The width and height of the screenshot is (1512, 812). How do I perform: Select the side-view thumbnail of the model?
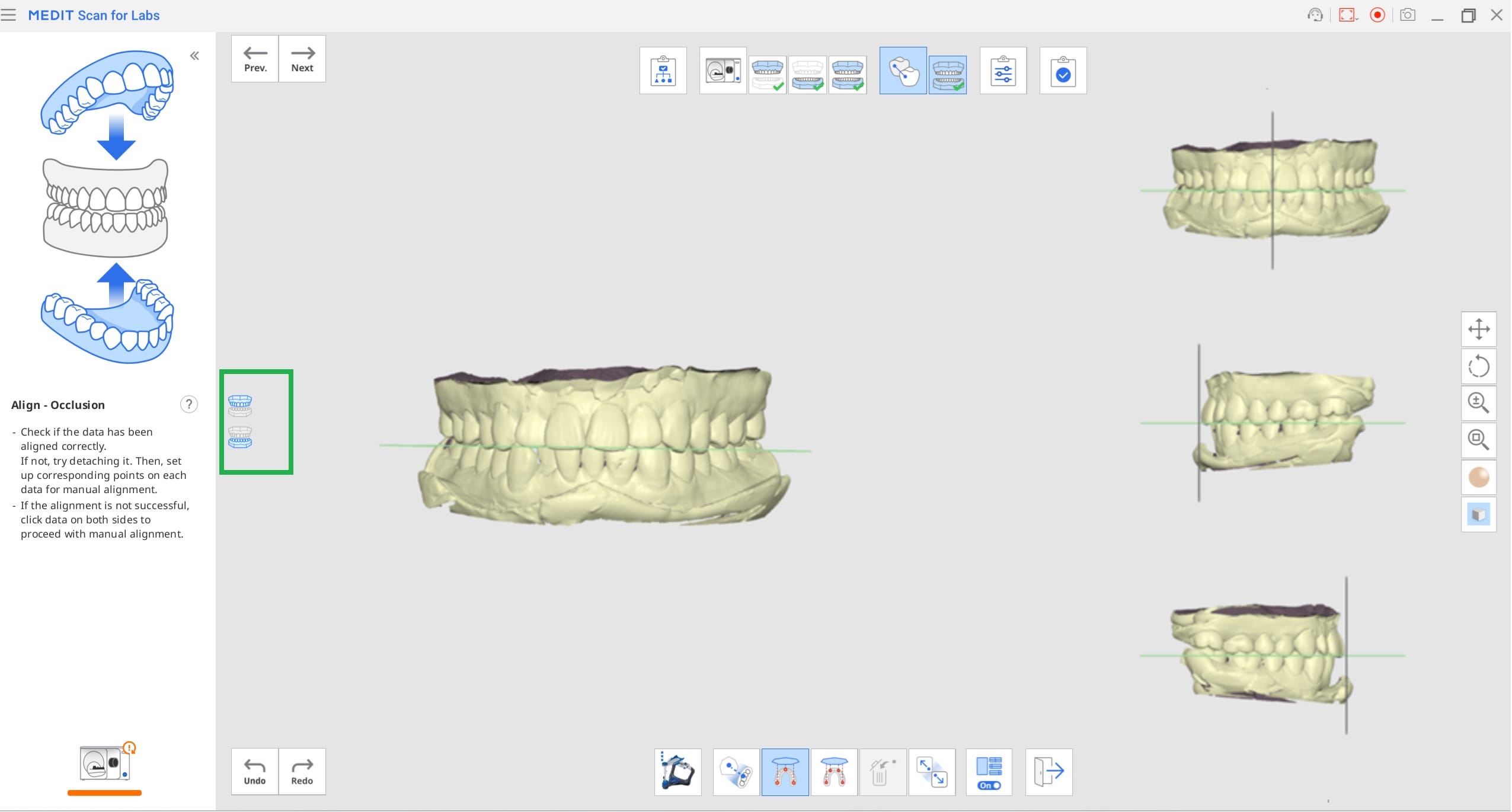pyautogui.click(x=1283, y=422)
